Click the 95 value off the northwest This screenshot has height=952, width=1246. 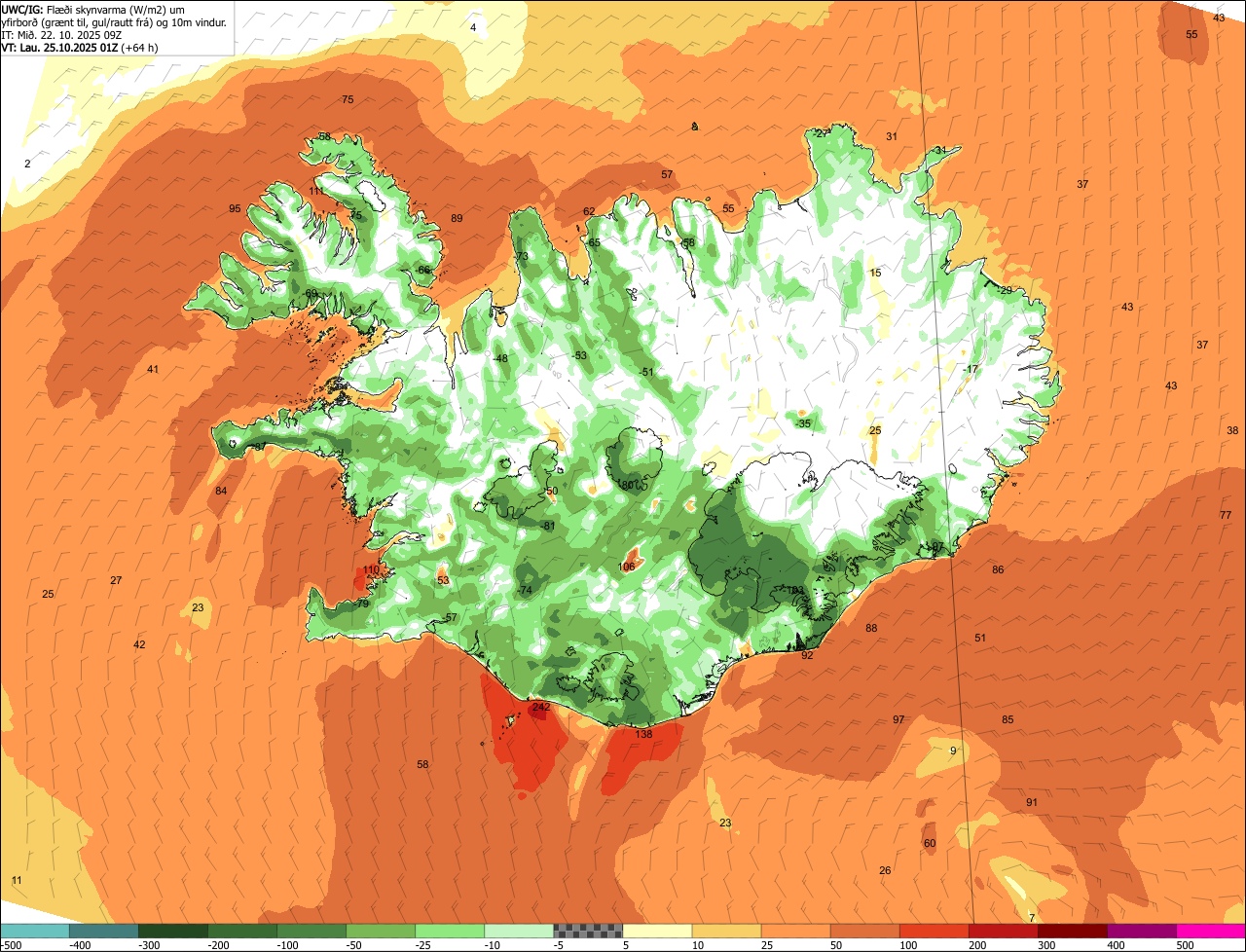235,208
